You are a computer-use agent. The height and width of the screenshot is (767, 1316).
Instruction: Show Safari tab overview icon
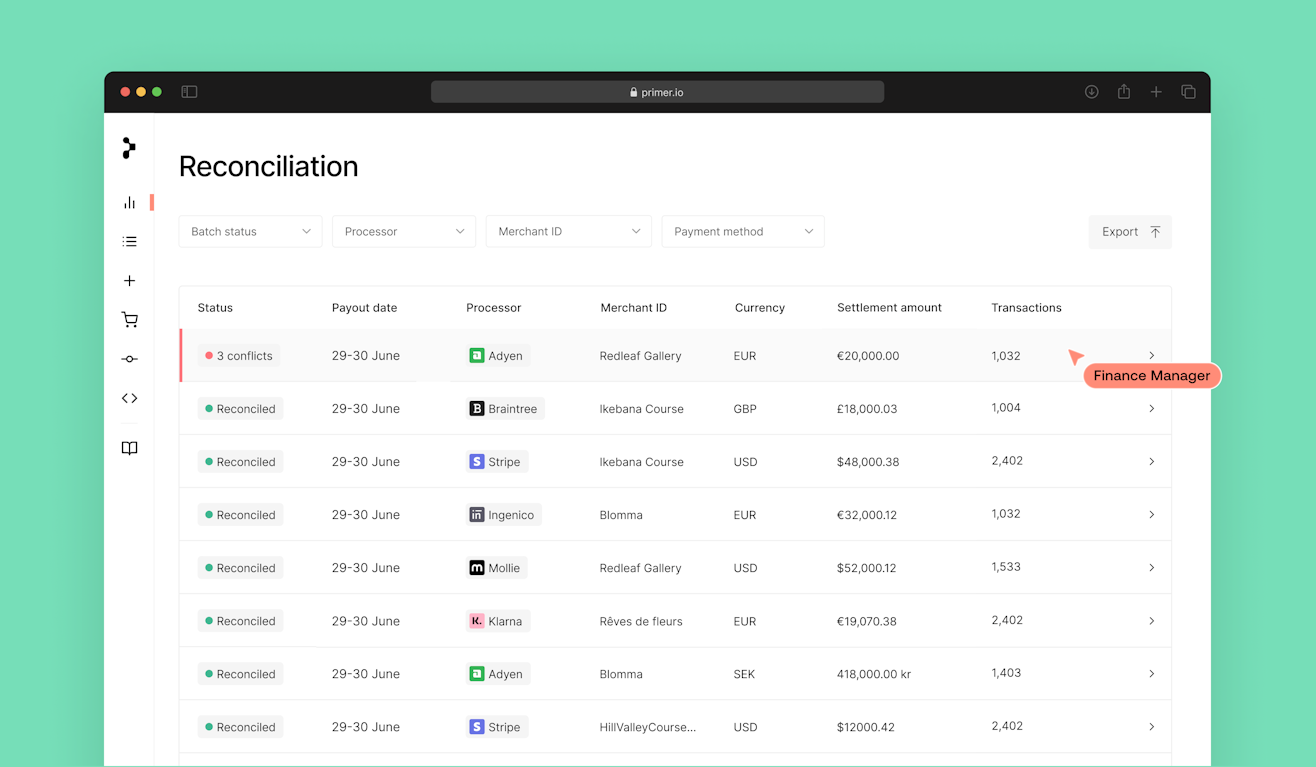[1188, 92]
